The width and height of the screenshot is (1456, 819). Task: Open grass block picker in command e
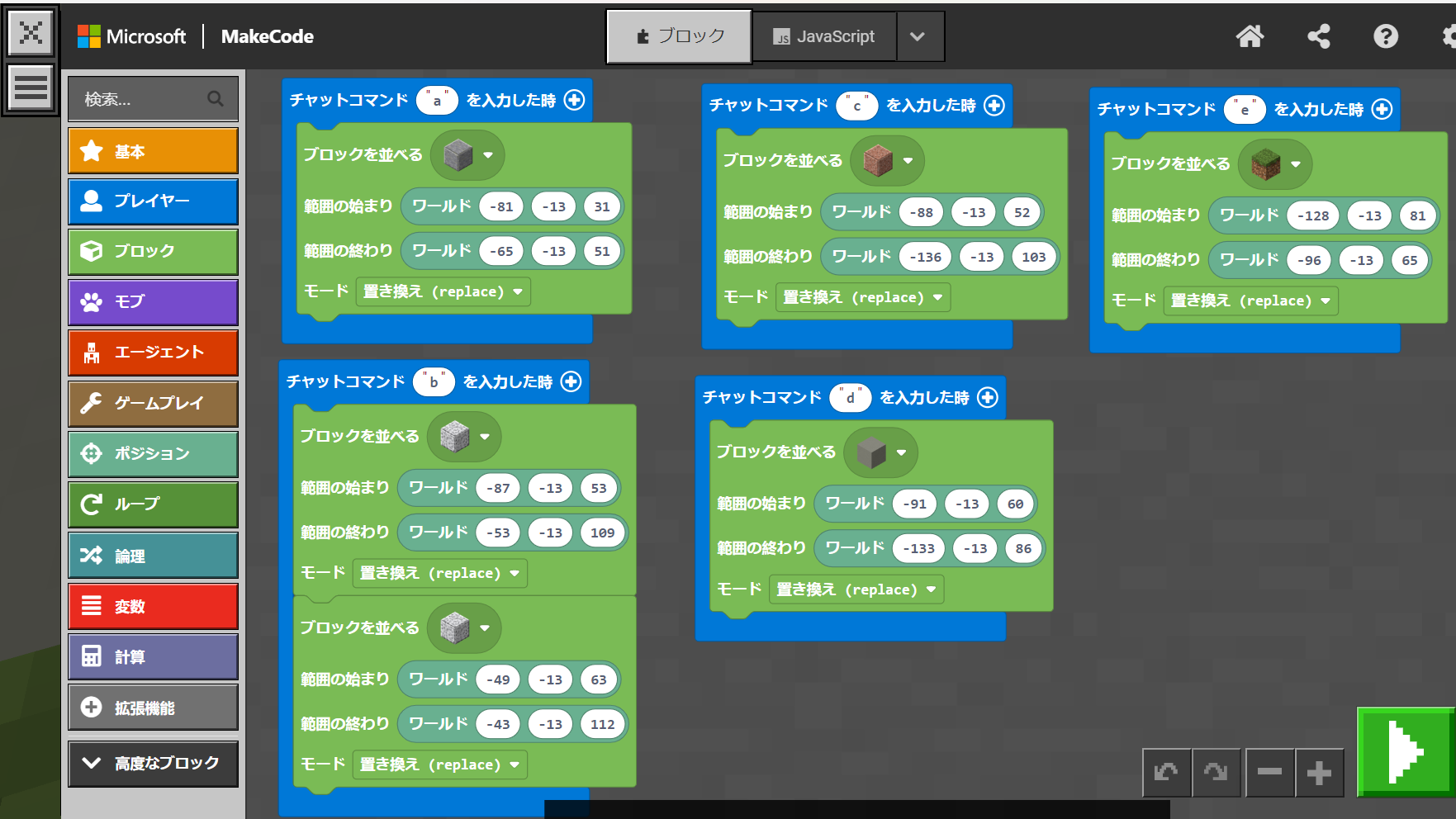[1275, 164]
